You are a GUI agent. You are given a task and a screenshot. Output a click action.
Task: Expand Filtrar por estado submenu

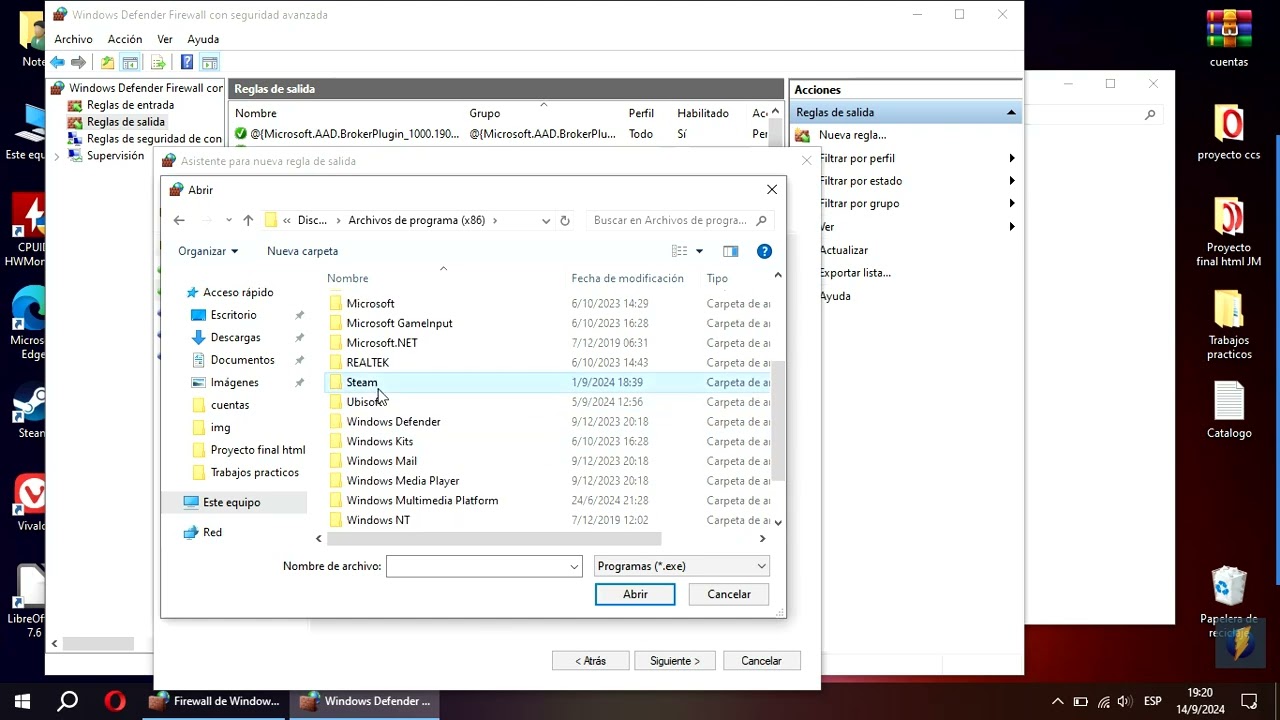(1011, 181)
